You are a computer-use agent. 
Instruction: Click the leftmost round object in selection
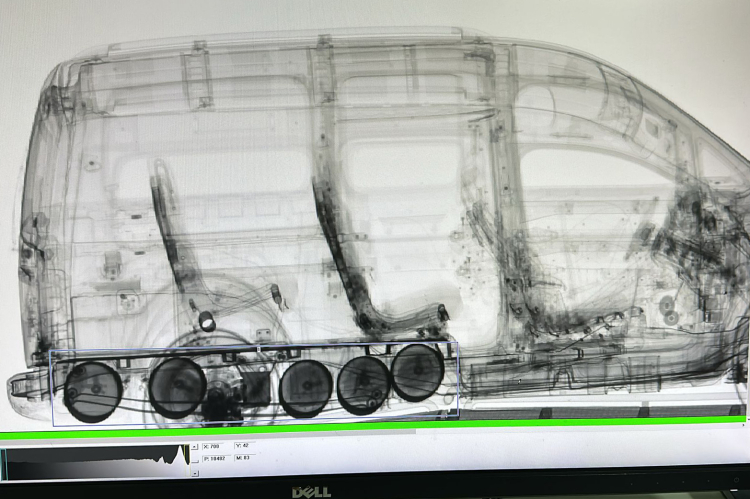91,390
